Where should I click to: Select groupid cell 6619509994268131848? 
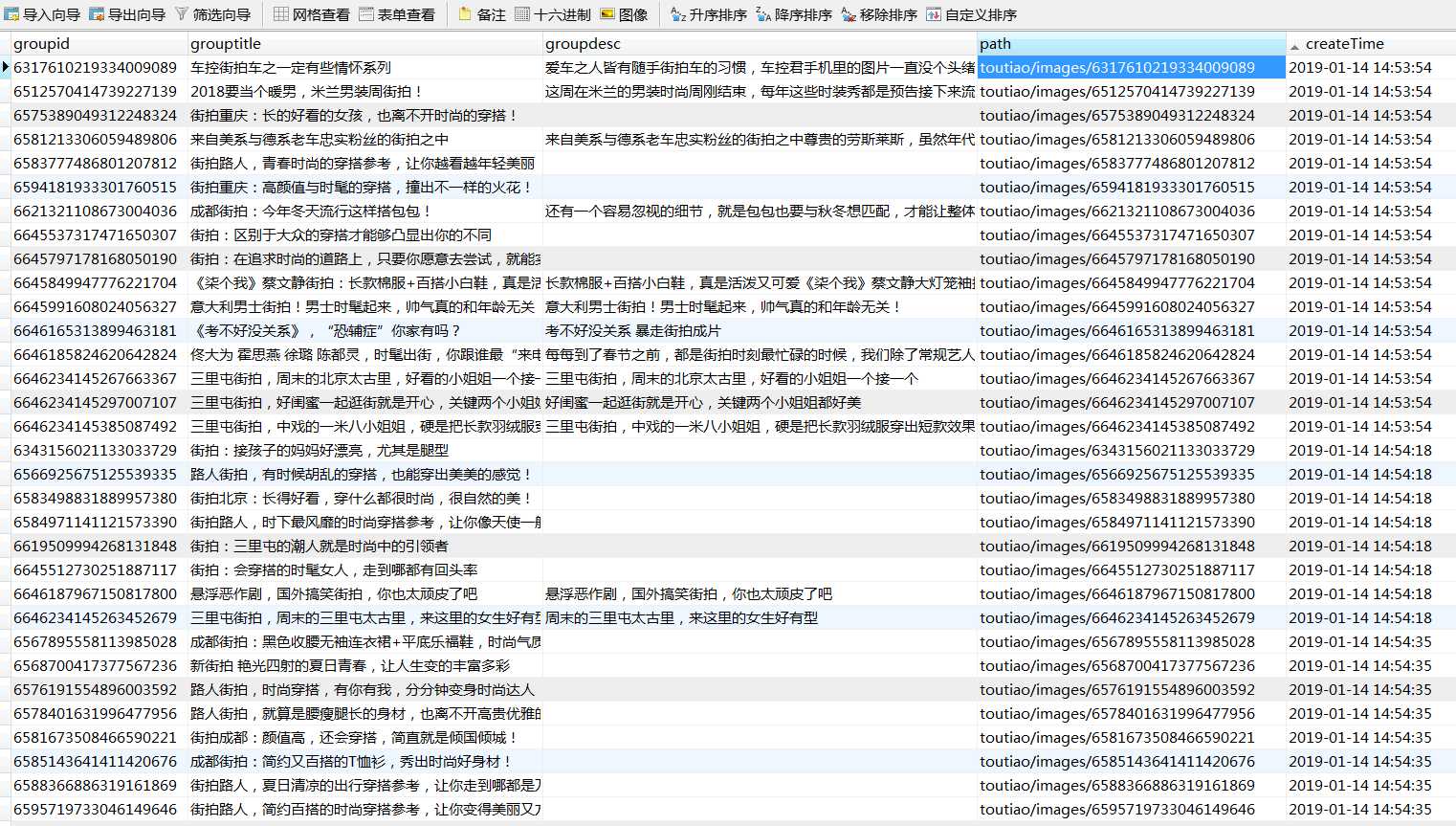point(99,546)
